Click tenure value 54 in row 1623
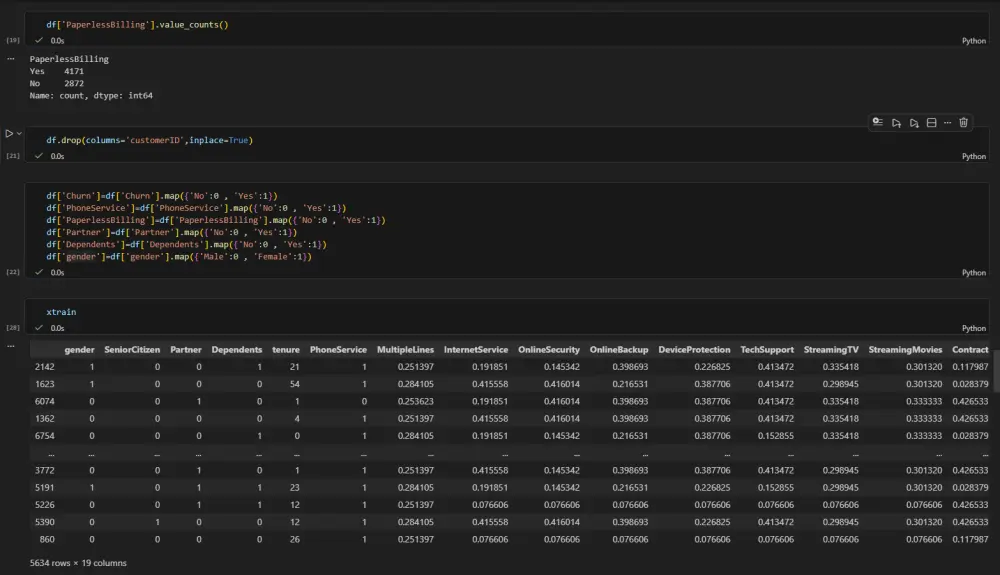The height and width of the screenshot is (575, 1000). (295, 384)
